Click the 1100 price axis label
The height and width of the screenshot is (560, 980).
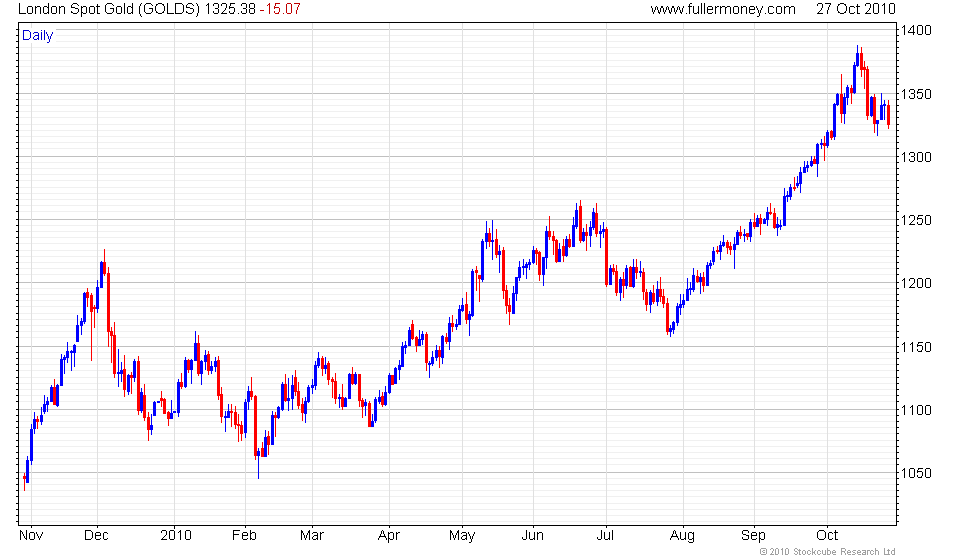916,411
